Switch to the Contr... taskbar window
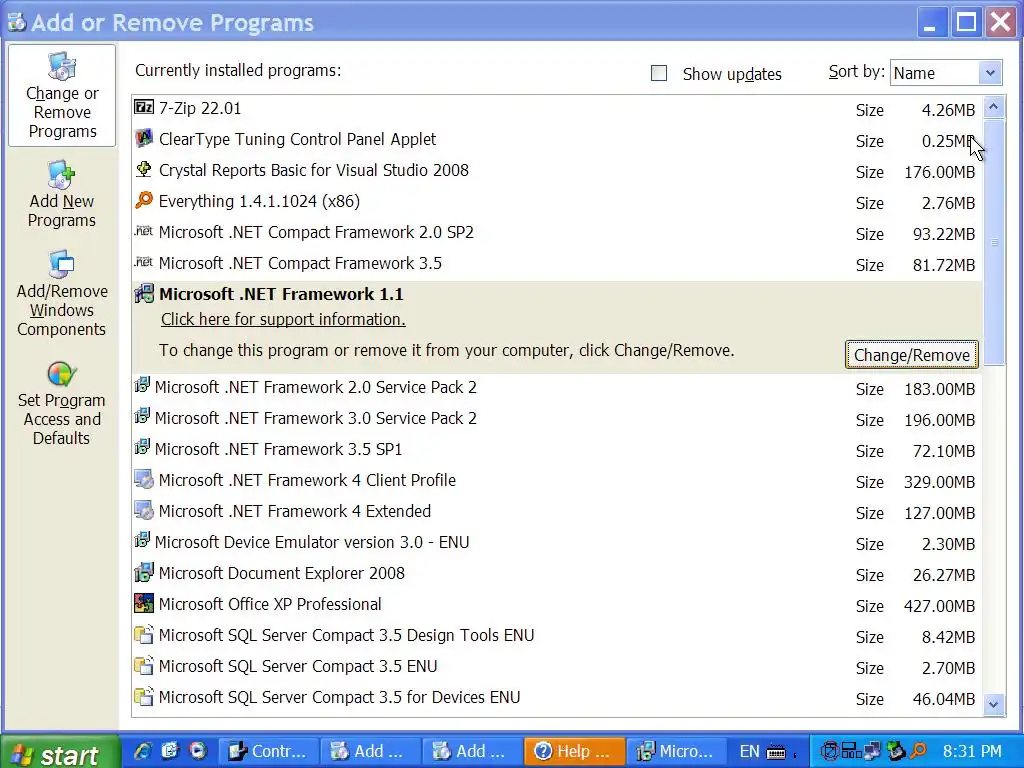1024x768 pixels. click(268, 752)
